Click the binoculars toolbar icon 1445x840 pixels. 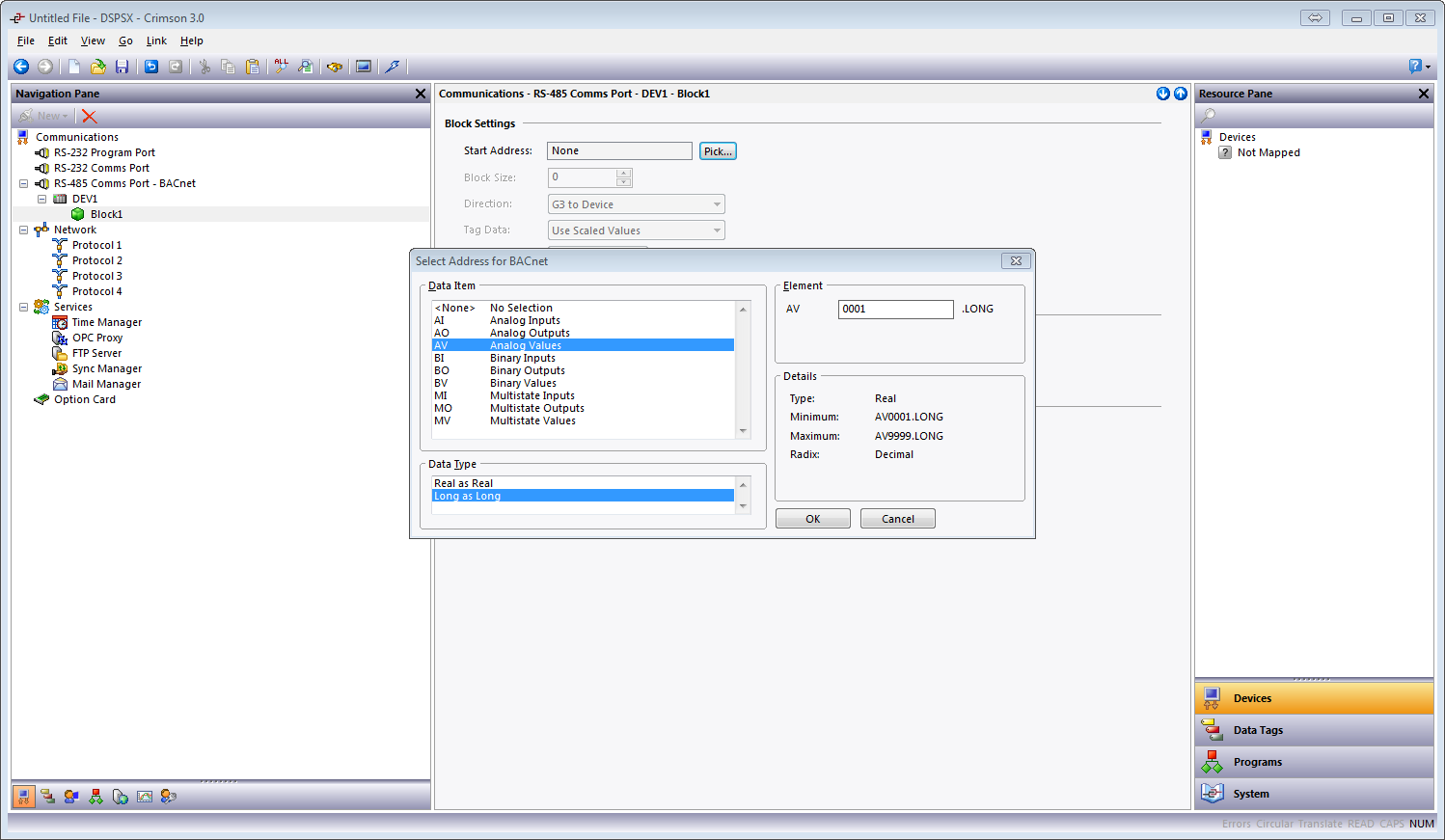click(335, 67)
